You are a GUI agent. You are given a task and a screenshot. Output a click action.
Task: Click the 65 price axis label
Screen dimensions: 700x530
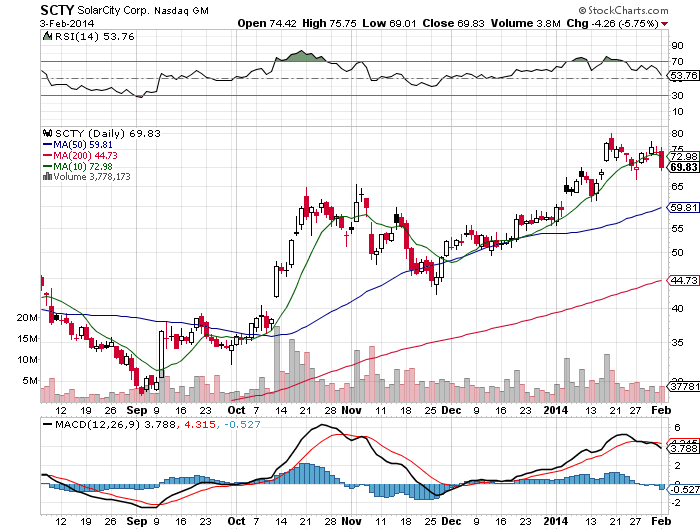(x=677, y=187)
